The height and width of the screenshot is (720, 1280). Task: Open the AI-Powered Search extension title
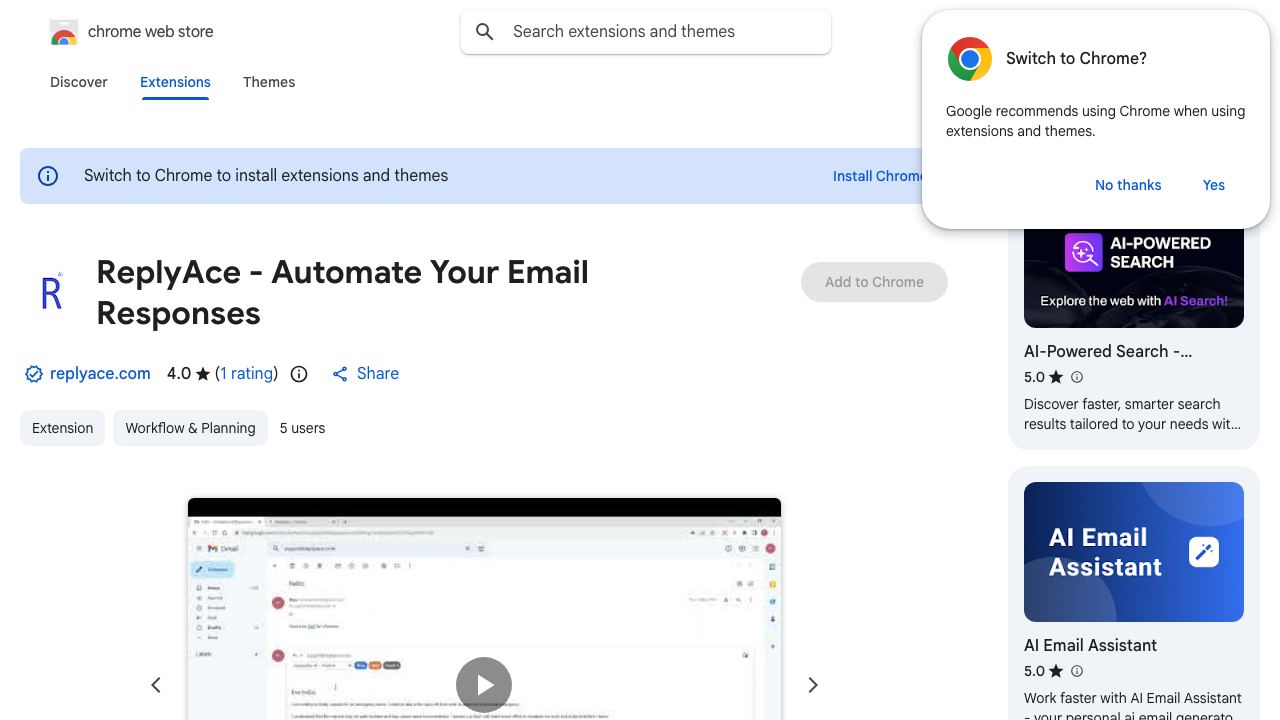point(1108,351)
